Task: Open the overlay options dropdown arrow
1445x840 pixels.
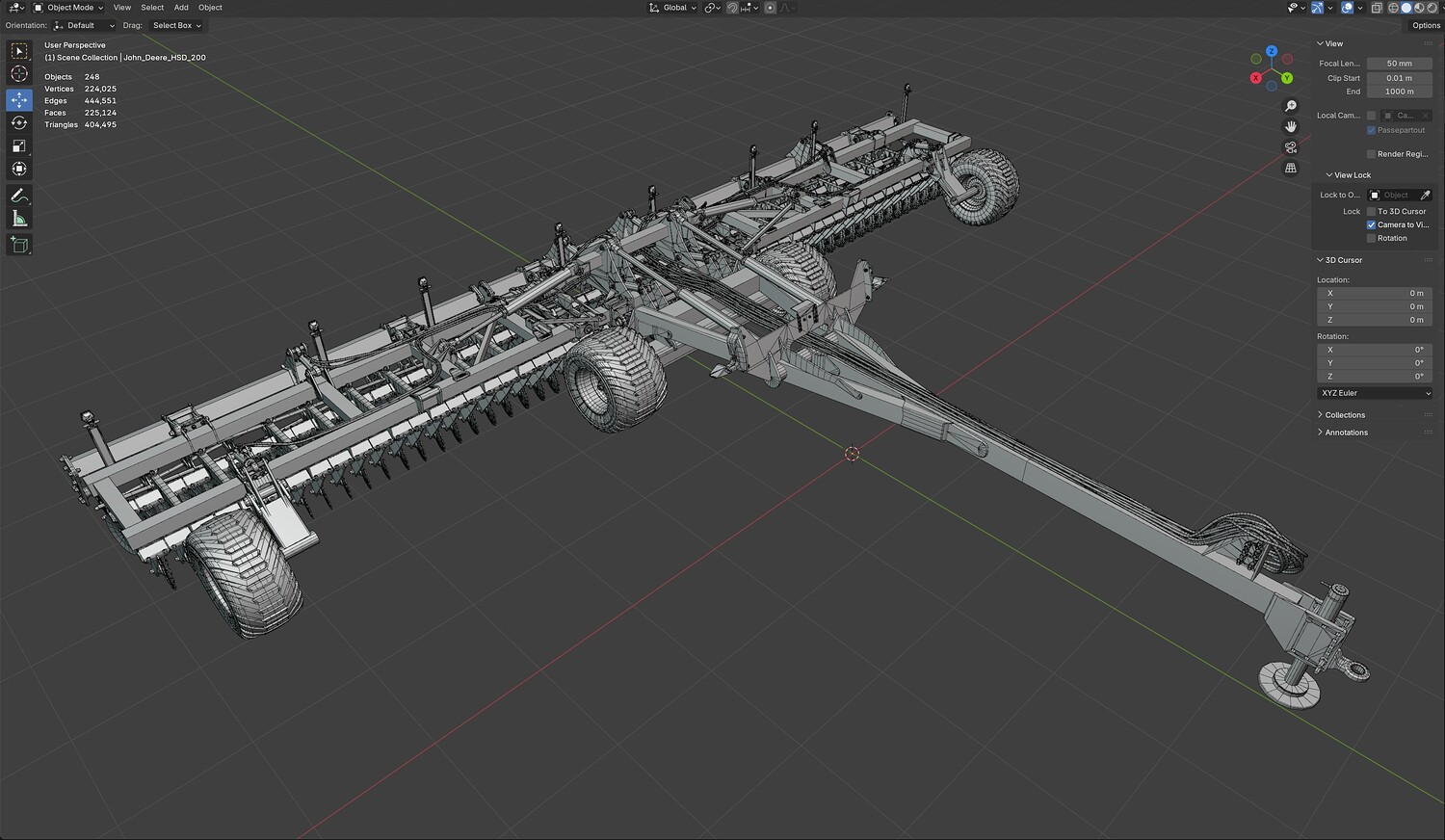Action: click(x=1359, y=8)
